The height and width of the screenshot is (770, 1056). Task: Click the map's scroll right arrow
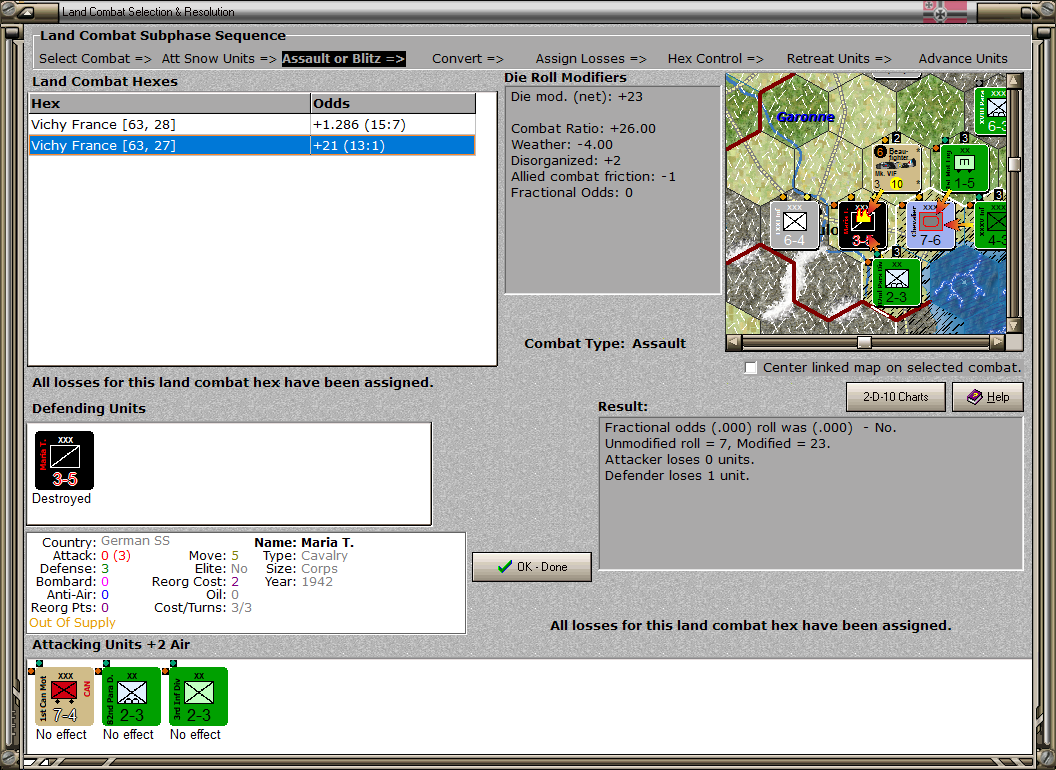pos(997,342)
